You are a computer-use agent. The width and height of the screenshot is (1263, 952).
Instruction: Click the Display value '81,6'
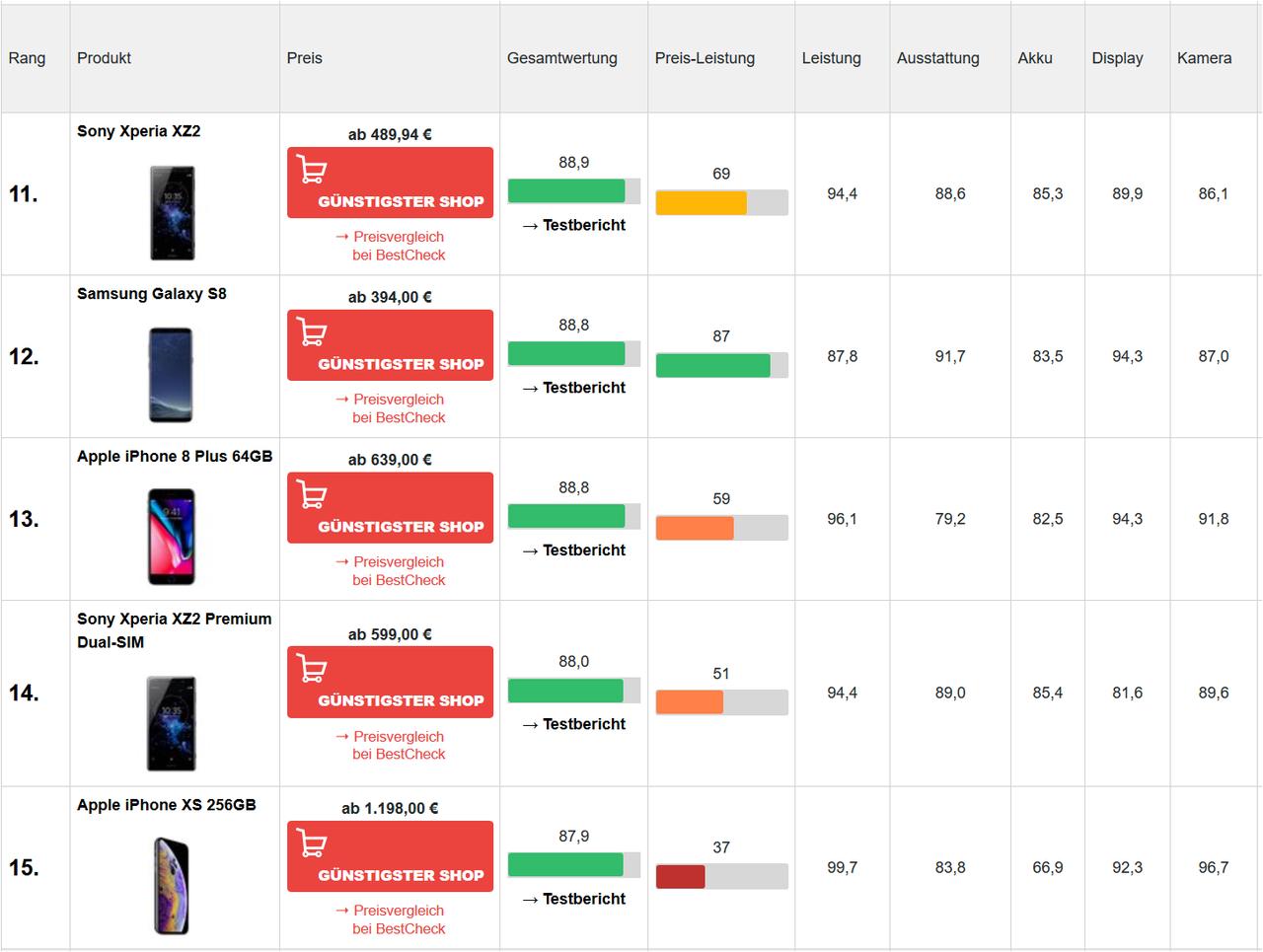(x=1128, y=694)
